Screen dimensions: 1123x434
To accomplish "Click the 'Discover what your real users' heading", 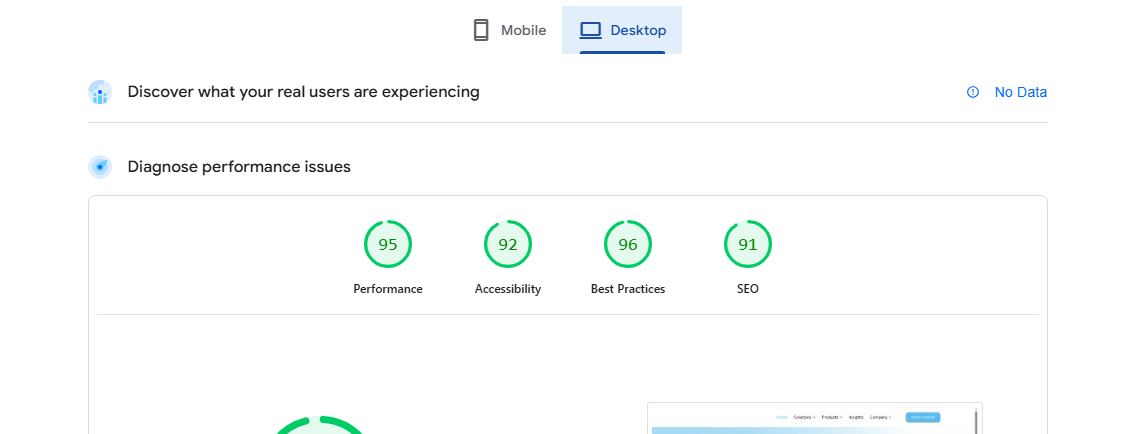I will coord(303,92).
